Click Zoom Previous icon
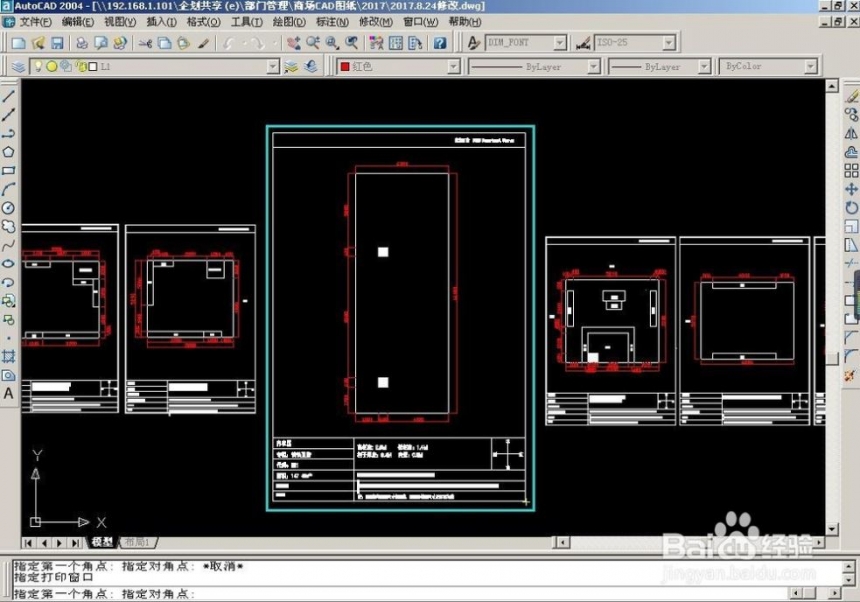Screen dimensions: 860x602 coord(352,43)
